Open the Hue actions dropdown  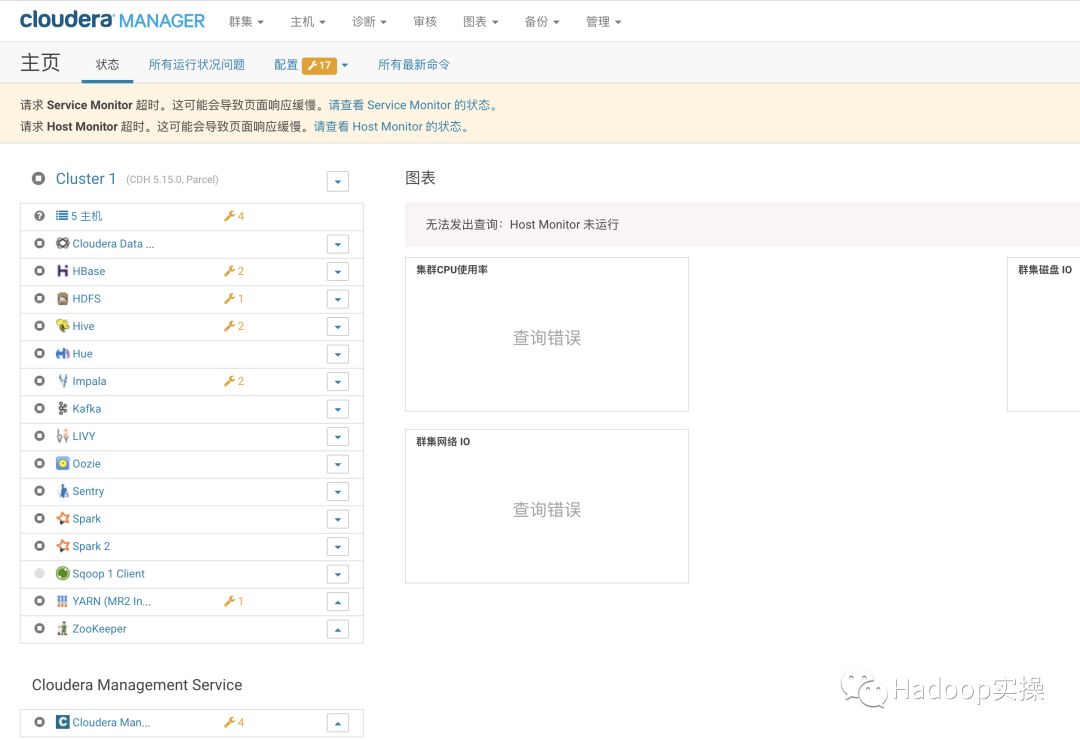[x=338, y=354]
